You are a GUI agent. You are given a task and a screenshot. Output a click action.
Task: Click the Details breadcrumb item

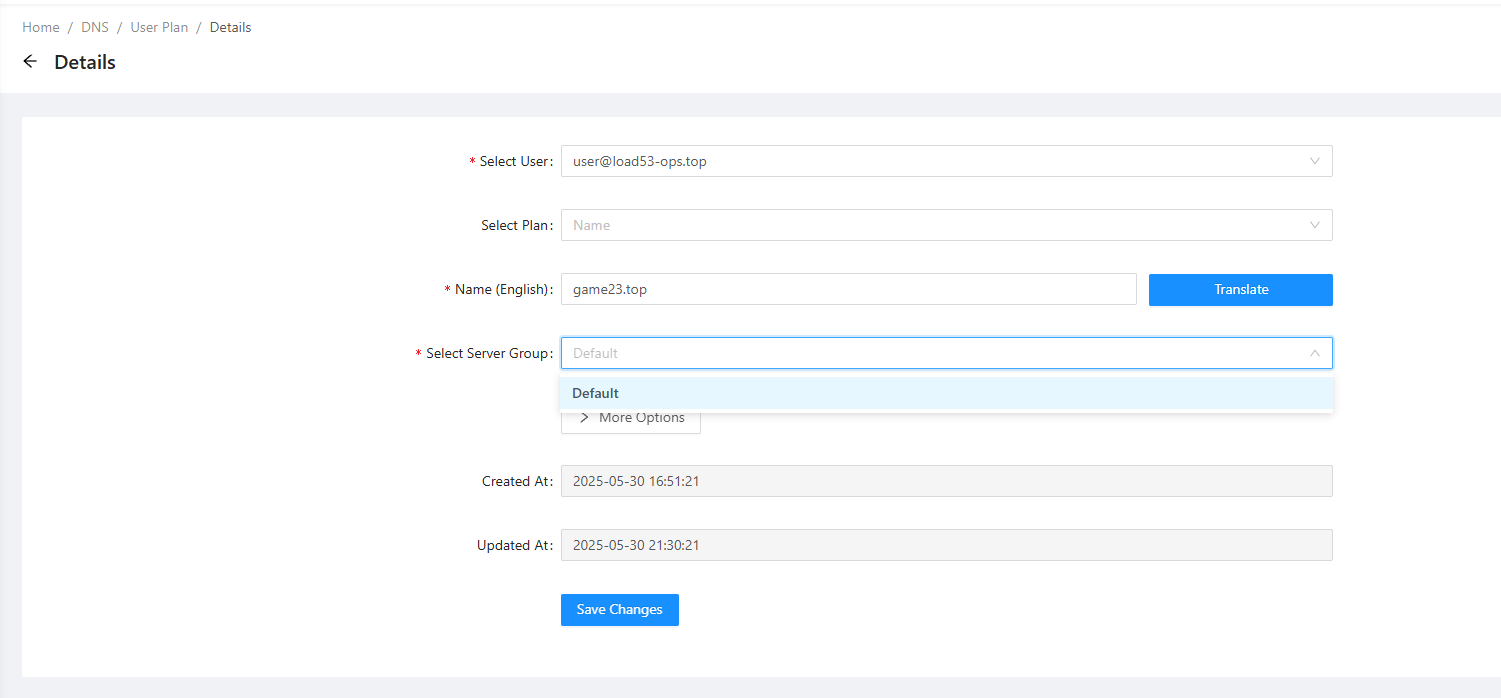coord(230,27)
